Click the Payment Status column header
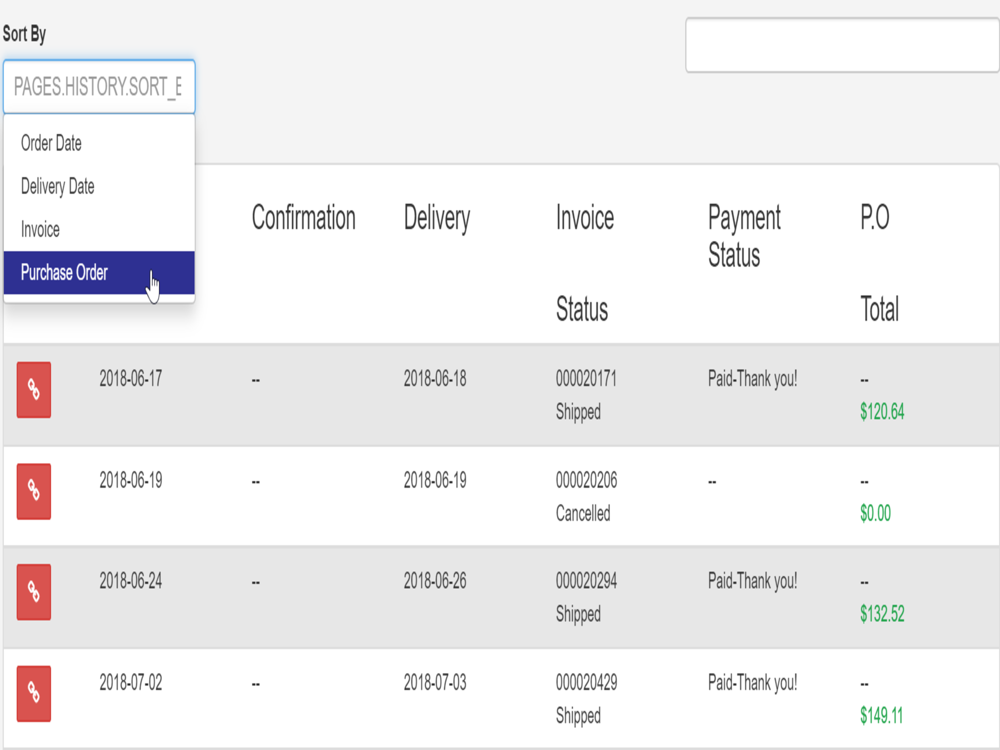Viewport: 1000px width, 750px height. (x=744, y=236)
